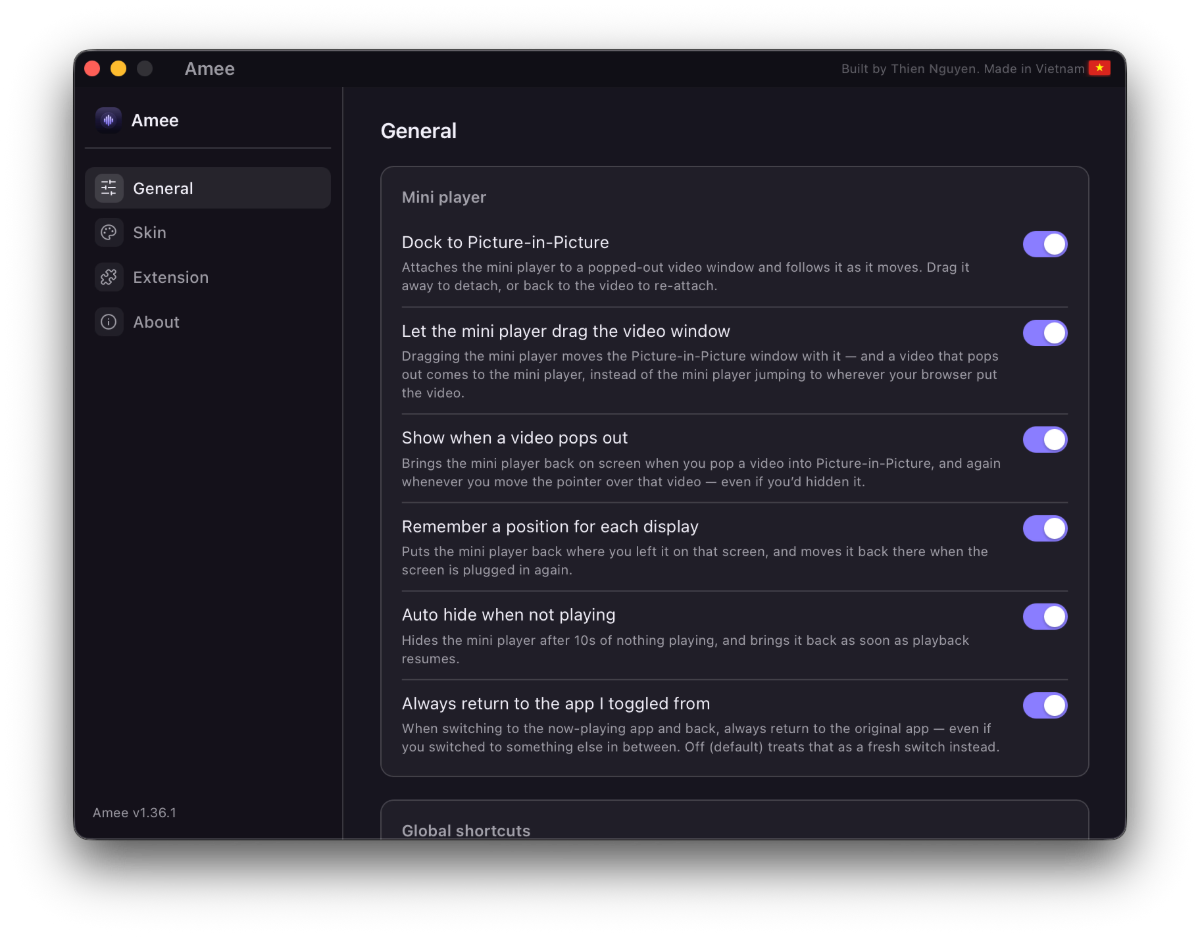
Task: Select the General sidebar item
Action: (x=208, y=188)
